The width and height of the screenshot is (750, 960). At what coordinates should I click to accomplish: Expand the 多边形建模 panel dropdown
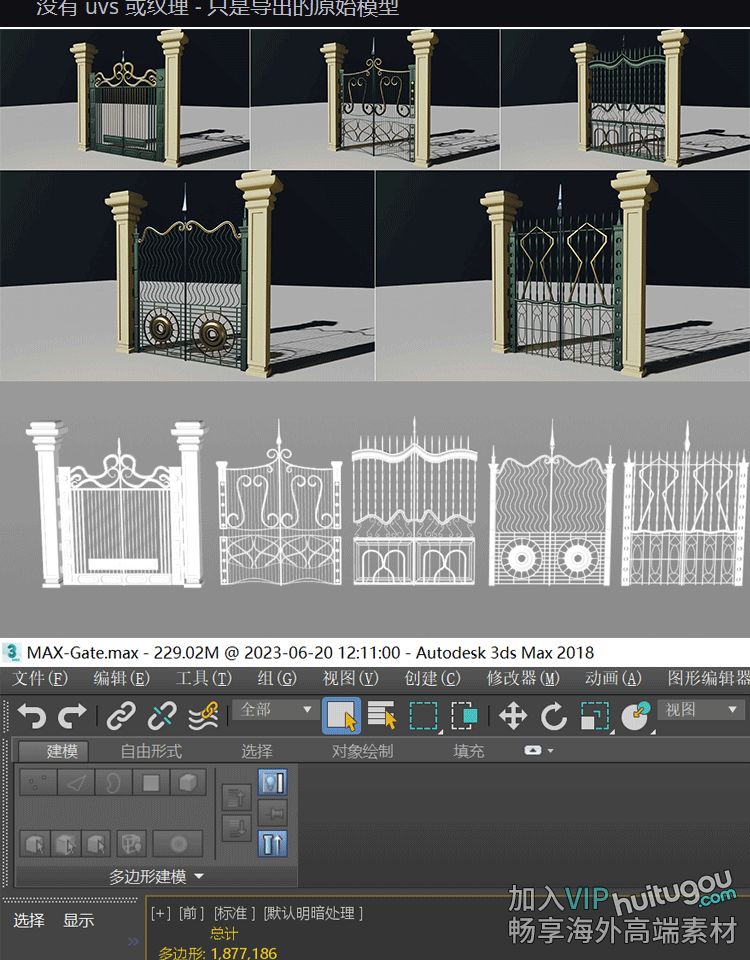156,877
